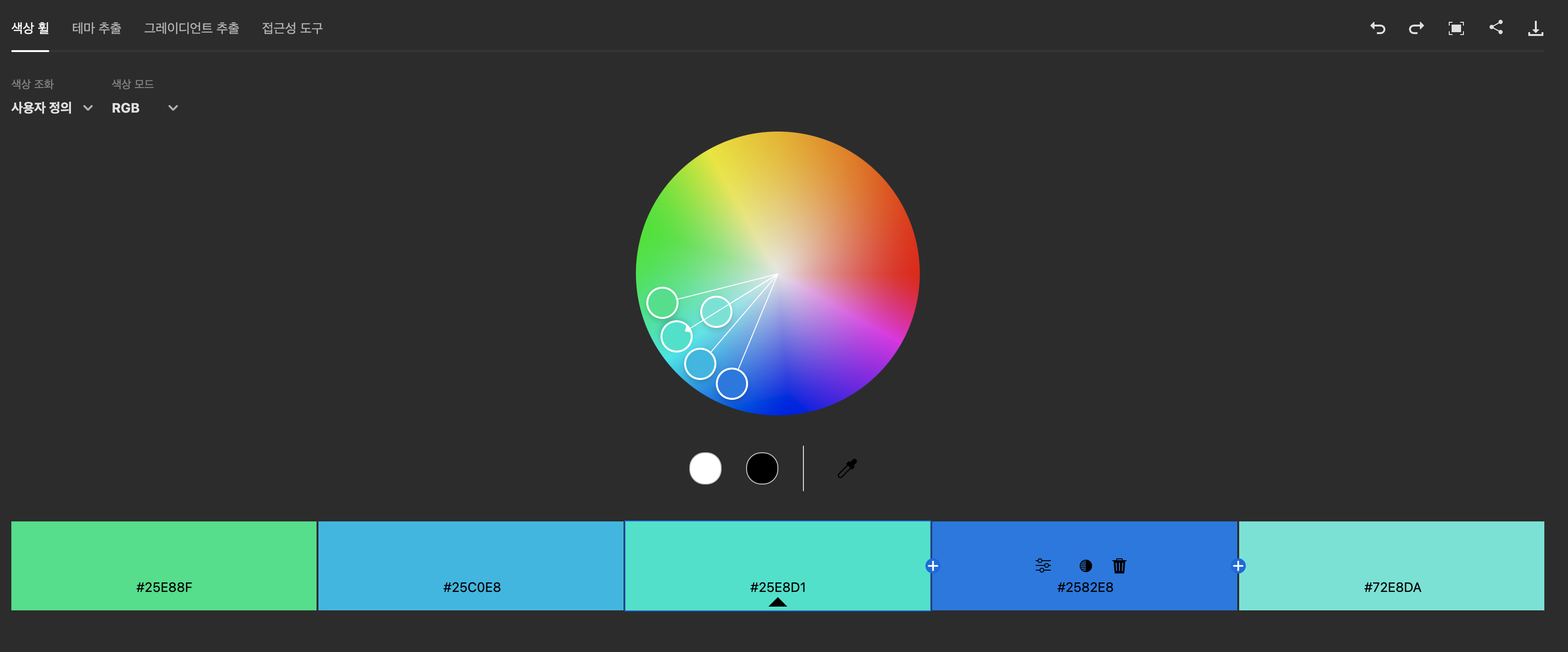Select the #25C0E8 sky blue swatch
The image size is (1568, 652).
[471, 565]
